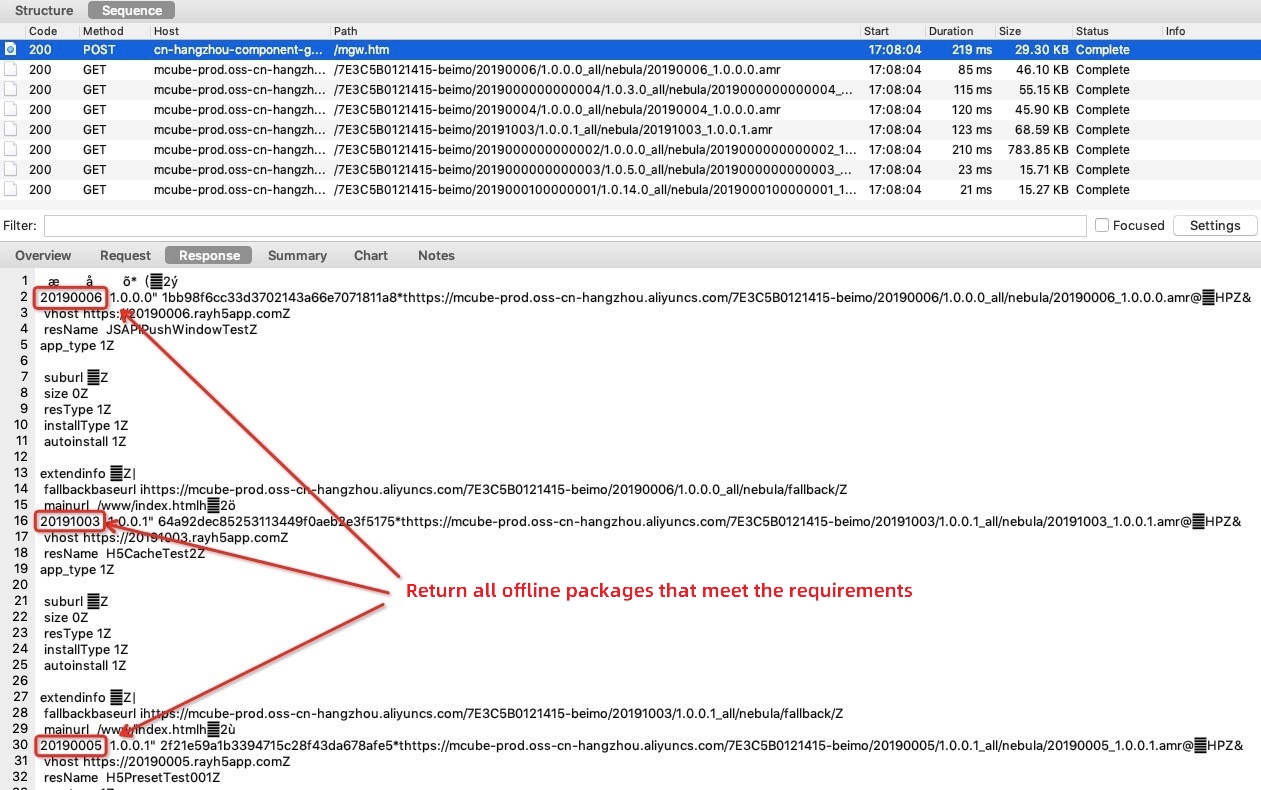Click the 219 ms duration cell
Viewport: 1261px width, 790px height.
click(972, 49)
